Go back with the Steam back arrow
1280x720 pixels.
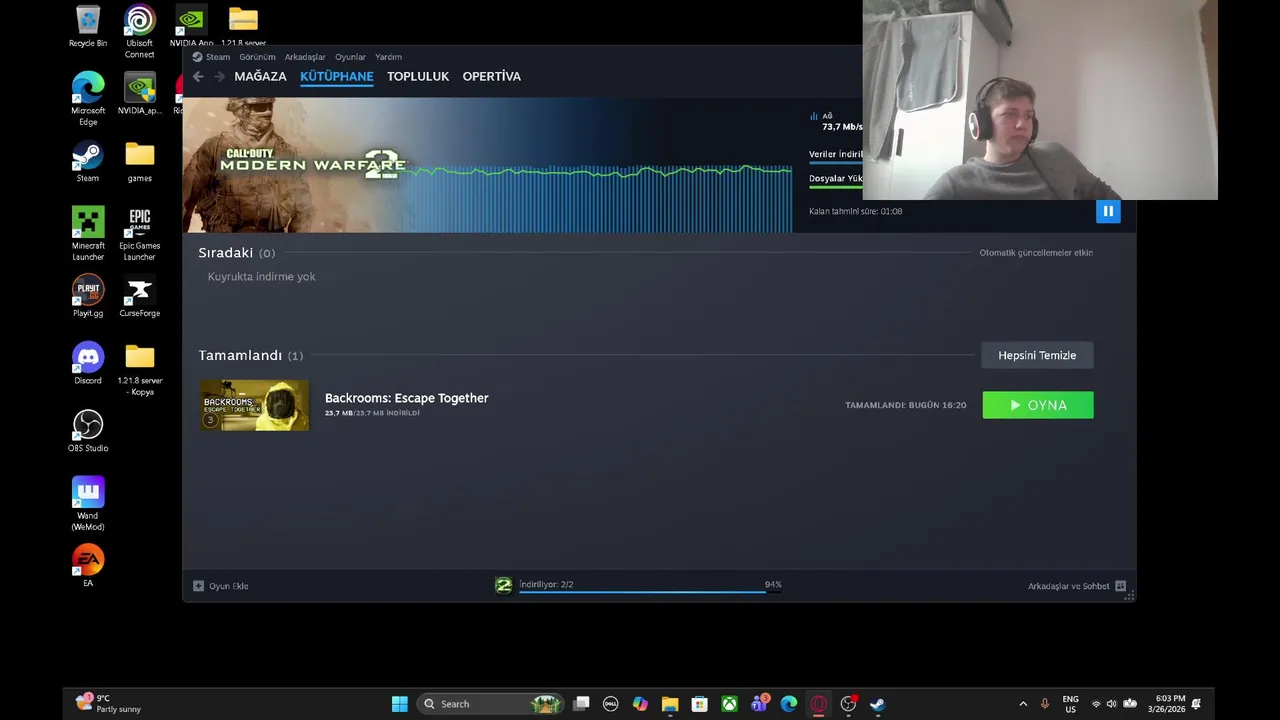click(198, 76)
